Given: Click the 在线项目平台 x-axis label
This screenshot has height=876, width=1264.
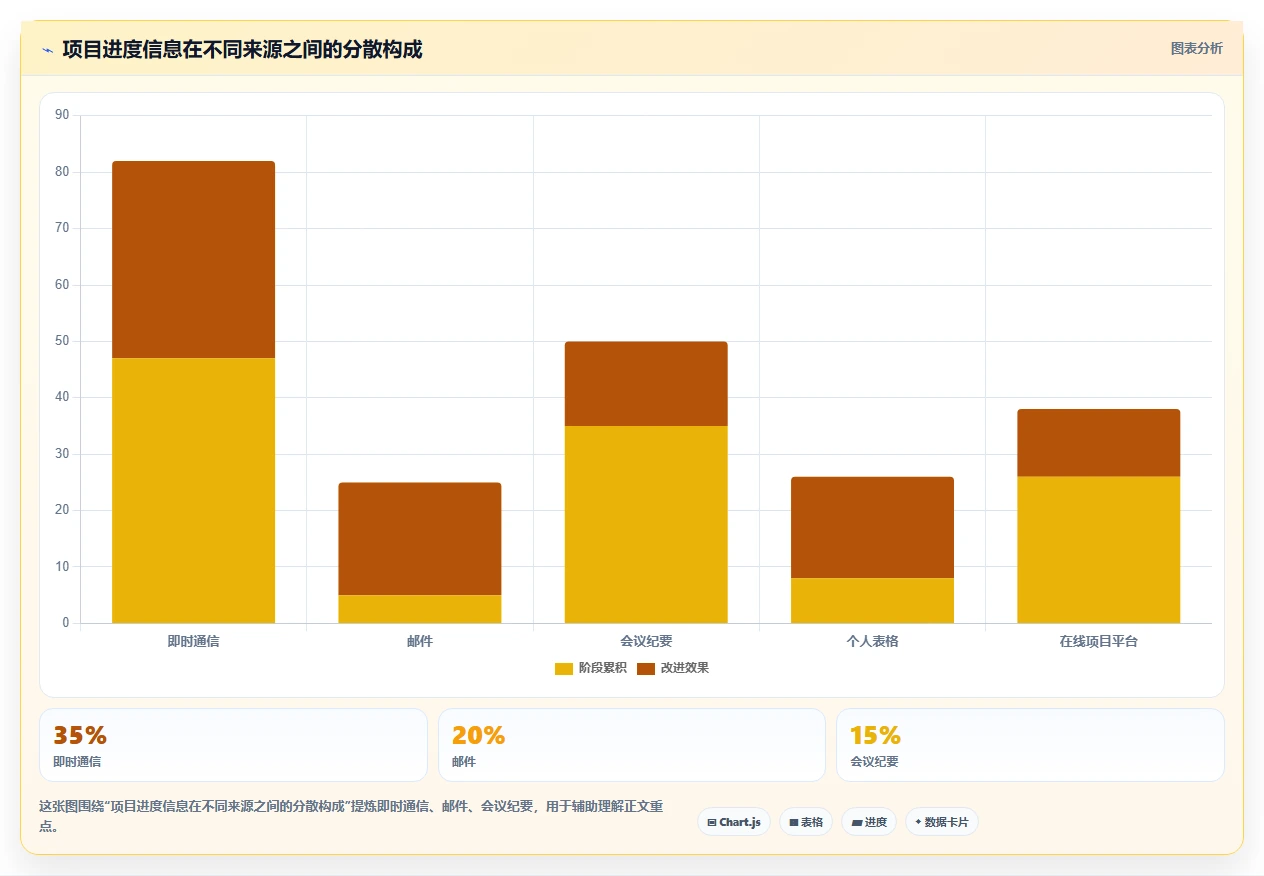Looking at the screenshot, I should tap(1098, 641).
